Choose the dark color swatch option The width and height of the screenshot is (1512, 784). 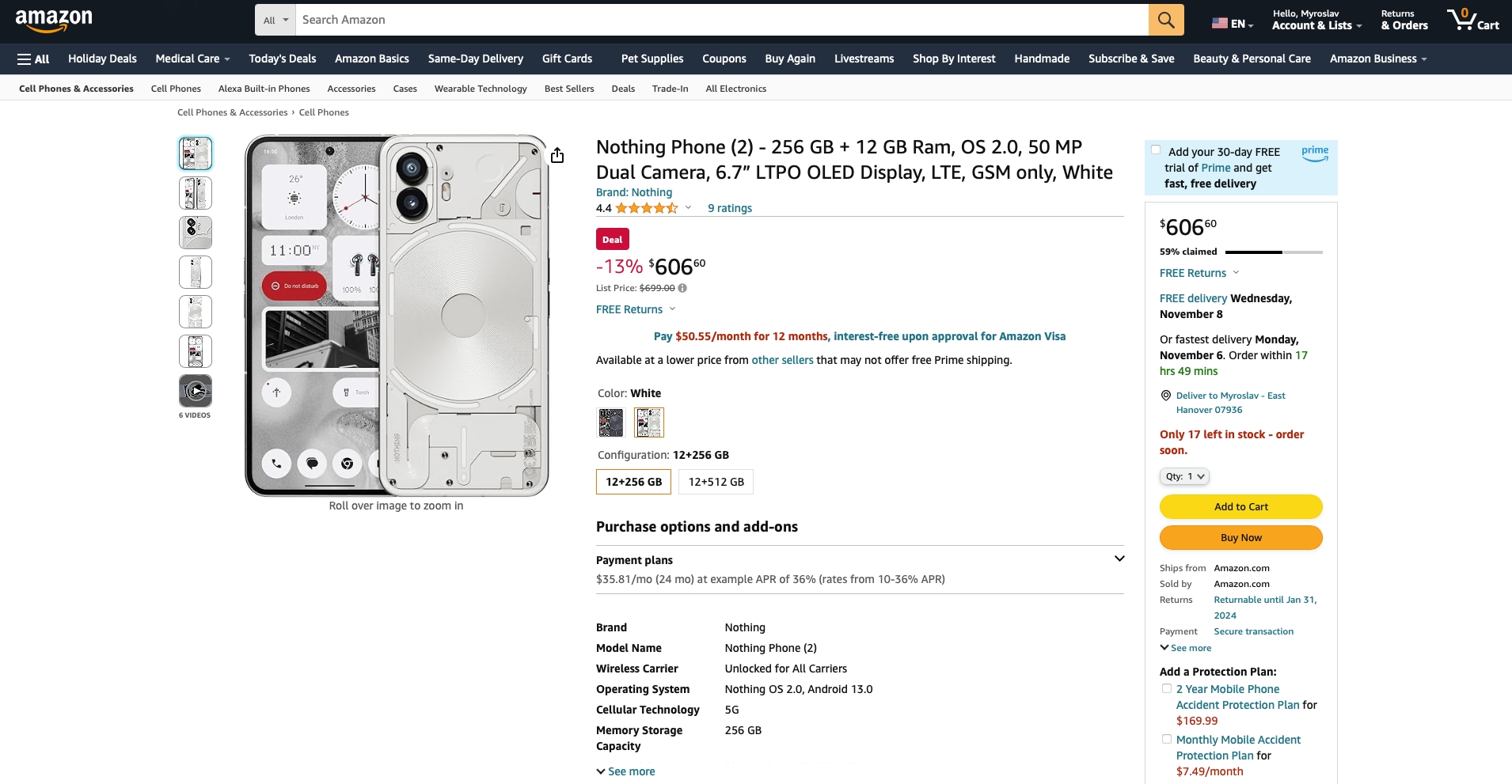tap(611, 422)
